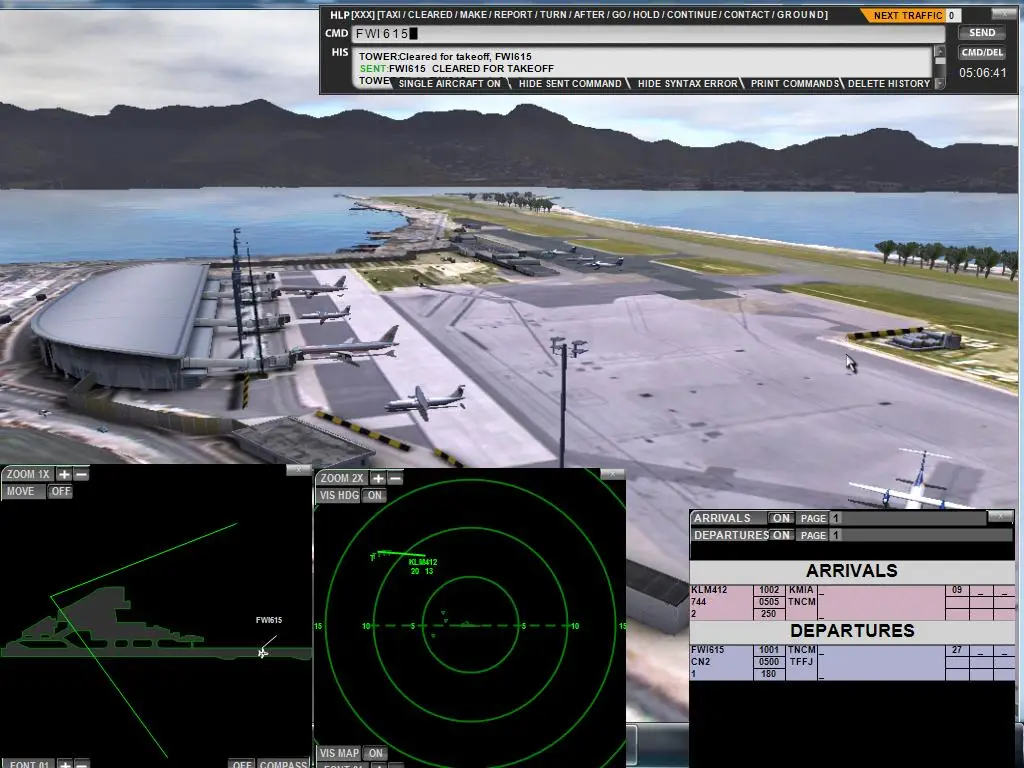The image size is (1024, 768).
Task: Click the FWI615 label on ground map
Action: [269, 620]
